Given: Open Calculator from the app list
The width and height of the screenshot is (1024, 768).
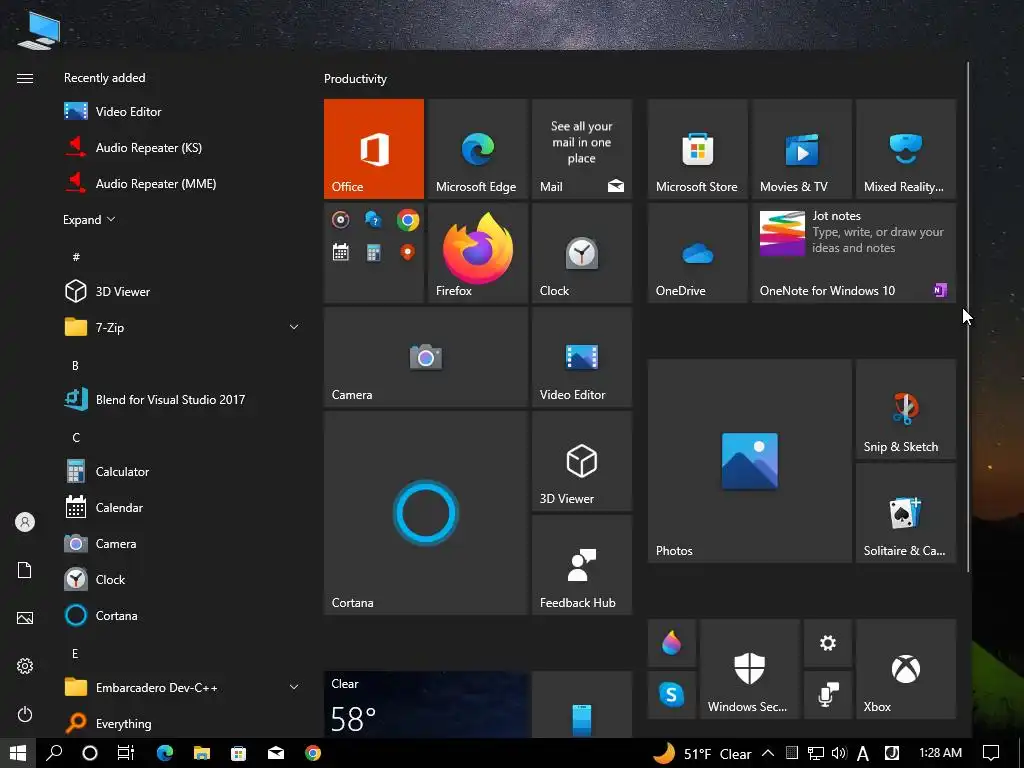Looking at the screenshot, I should click(183, 472).
